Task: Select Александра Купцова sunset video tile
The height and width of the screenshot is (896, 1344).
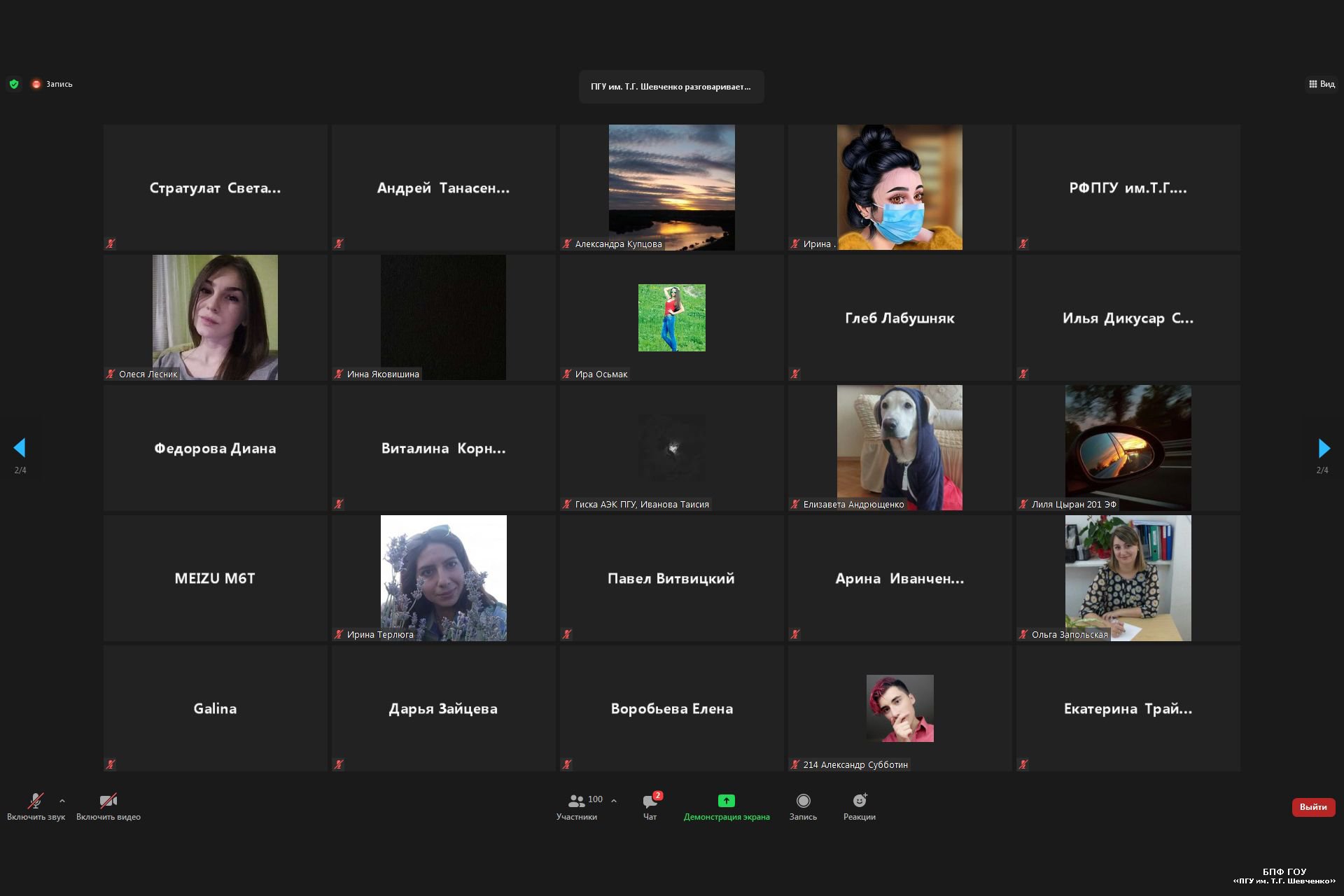Action: pyautogui.click(x=672, y=188)
